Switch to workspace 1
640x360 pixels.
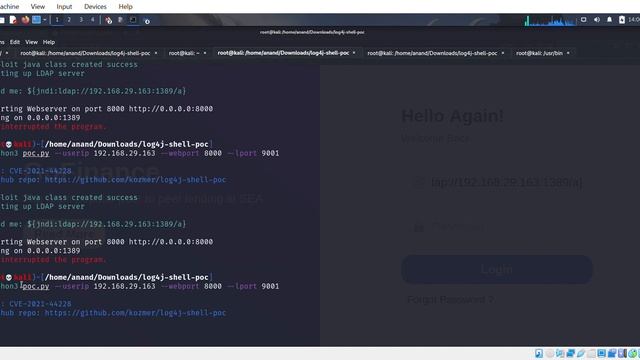[57, 20]
